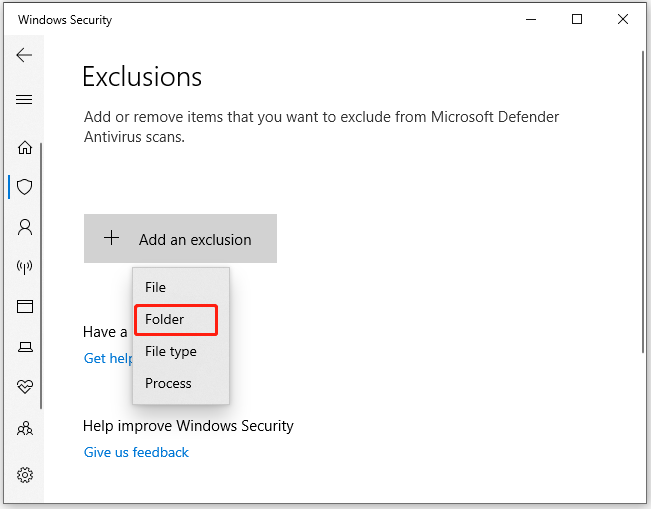Open the hamburger navigation menu
Screen dimensions: 651x509
24,99
